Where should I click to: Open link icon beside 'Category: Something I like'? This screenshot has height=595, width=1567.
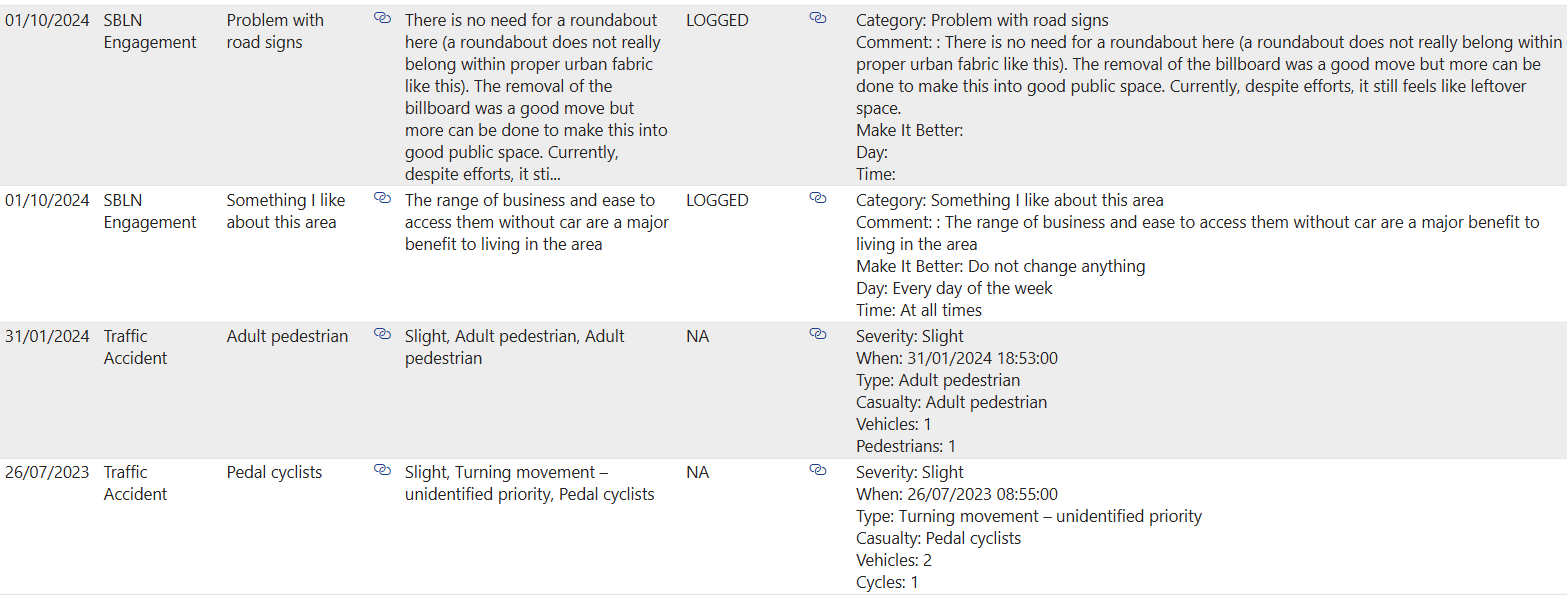(817, 198)
